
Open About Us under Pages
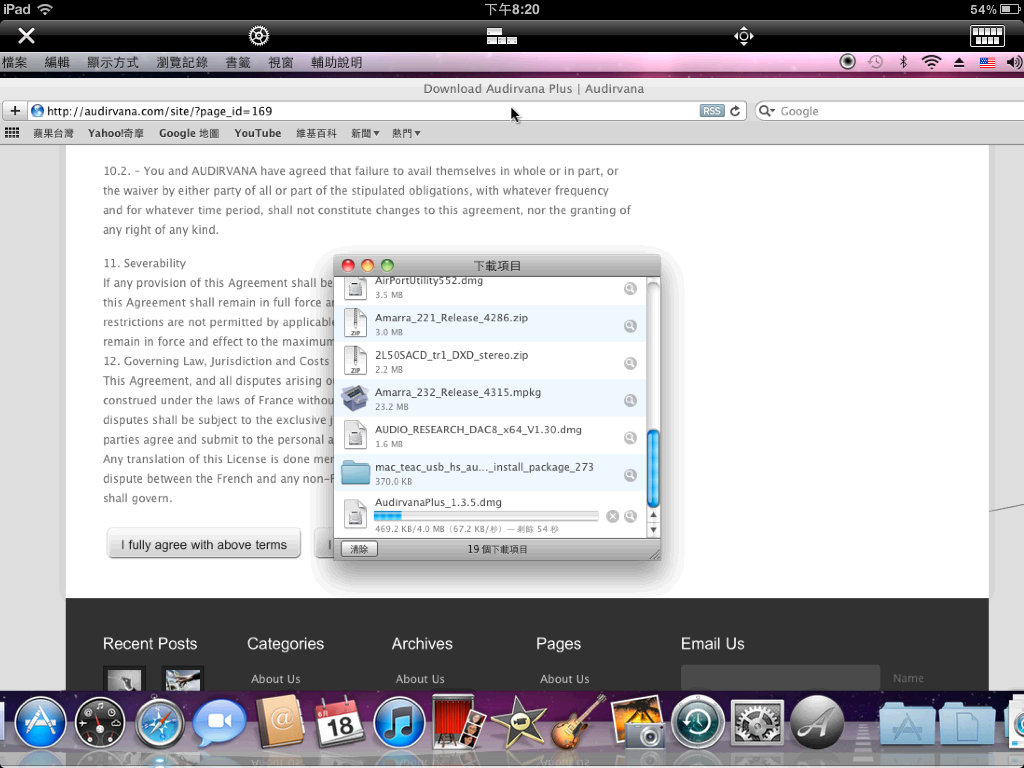[x=565, y=679]
